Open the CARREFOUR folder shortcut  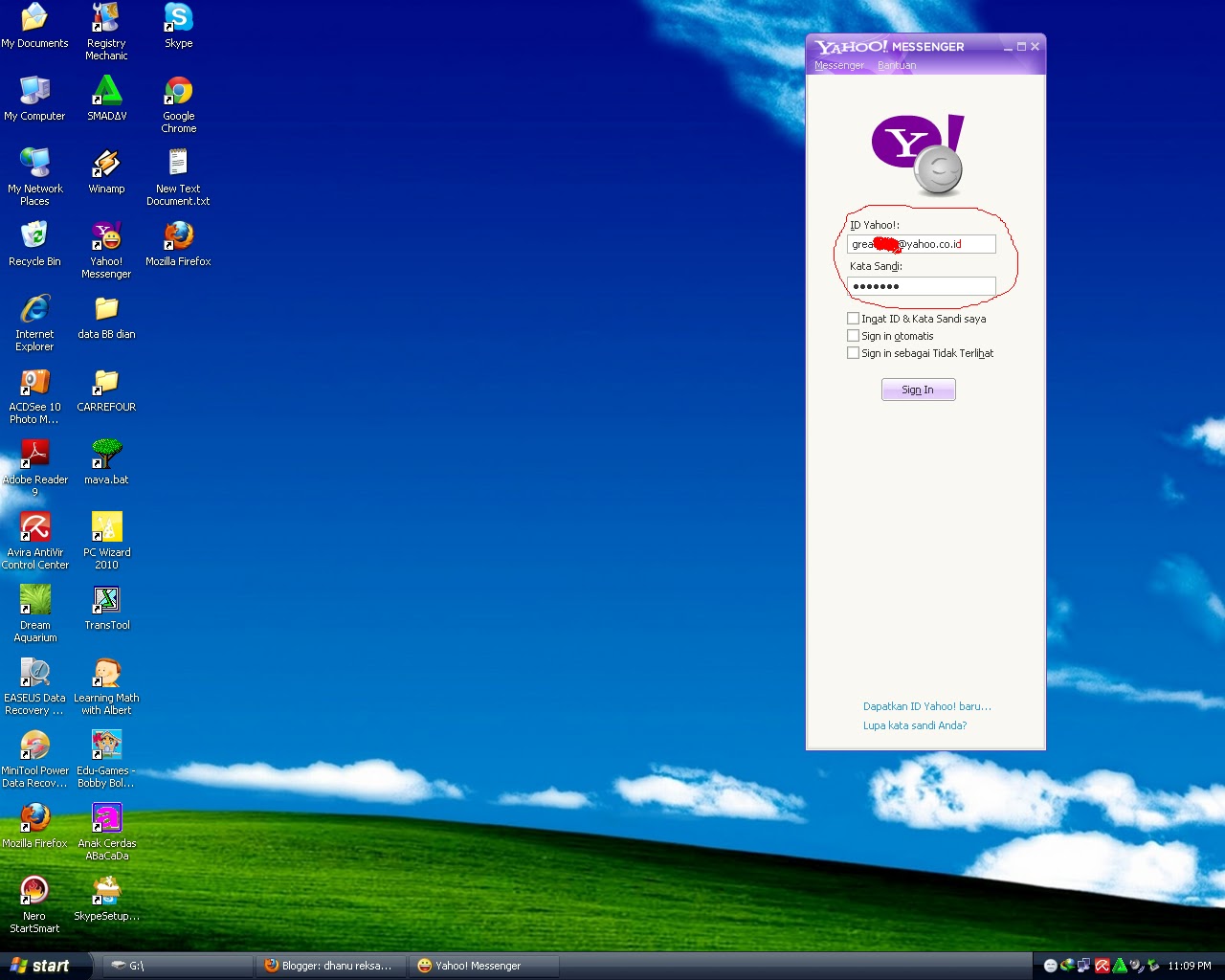(106, 390)
